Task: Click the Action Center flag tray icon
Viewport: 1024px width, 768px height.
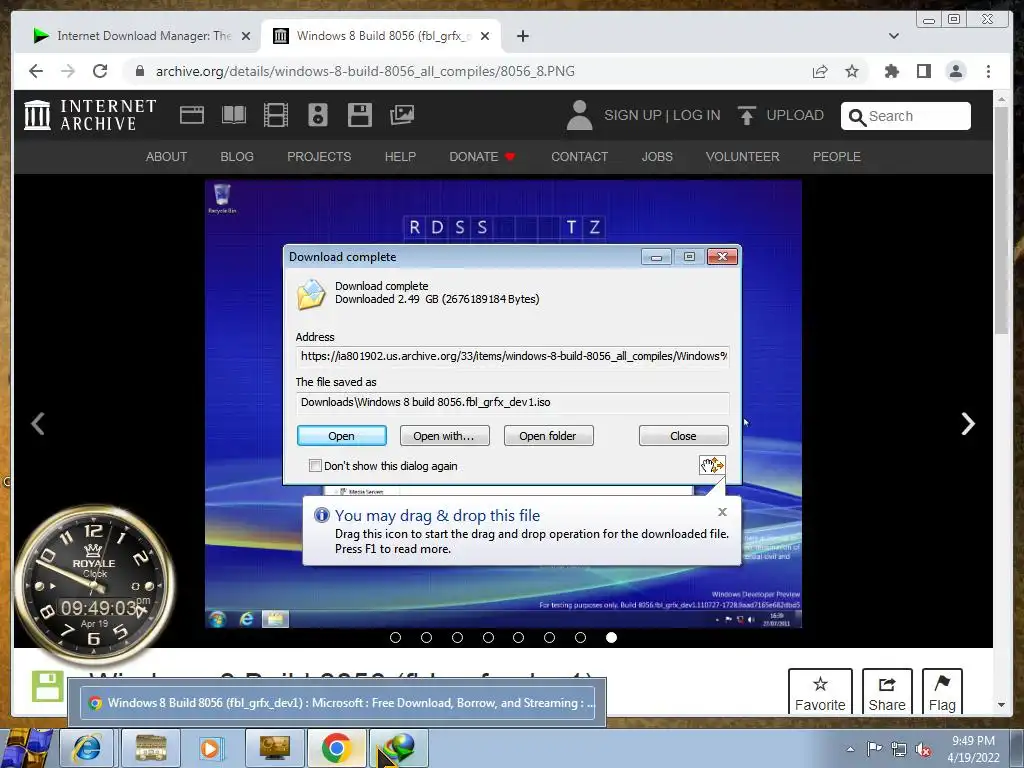Action: [x=874, y=749]
